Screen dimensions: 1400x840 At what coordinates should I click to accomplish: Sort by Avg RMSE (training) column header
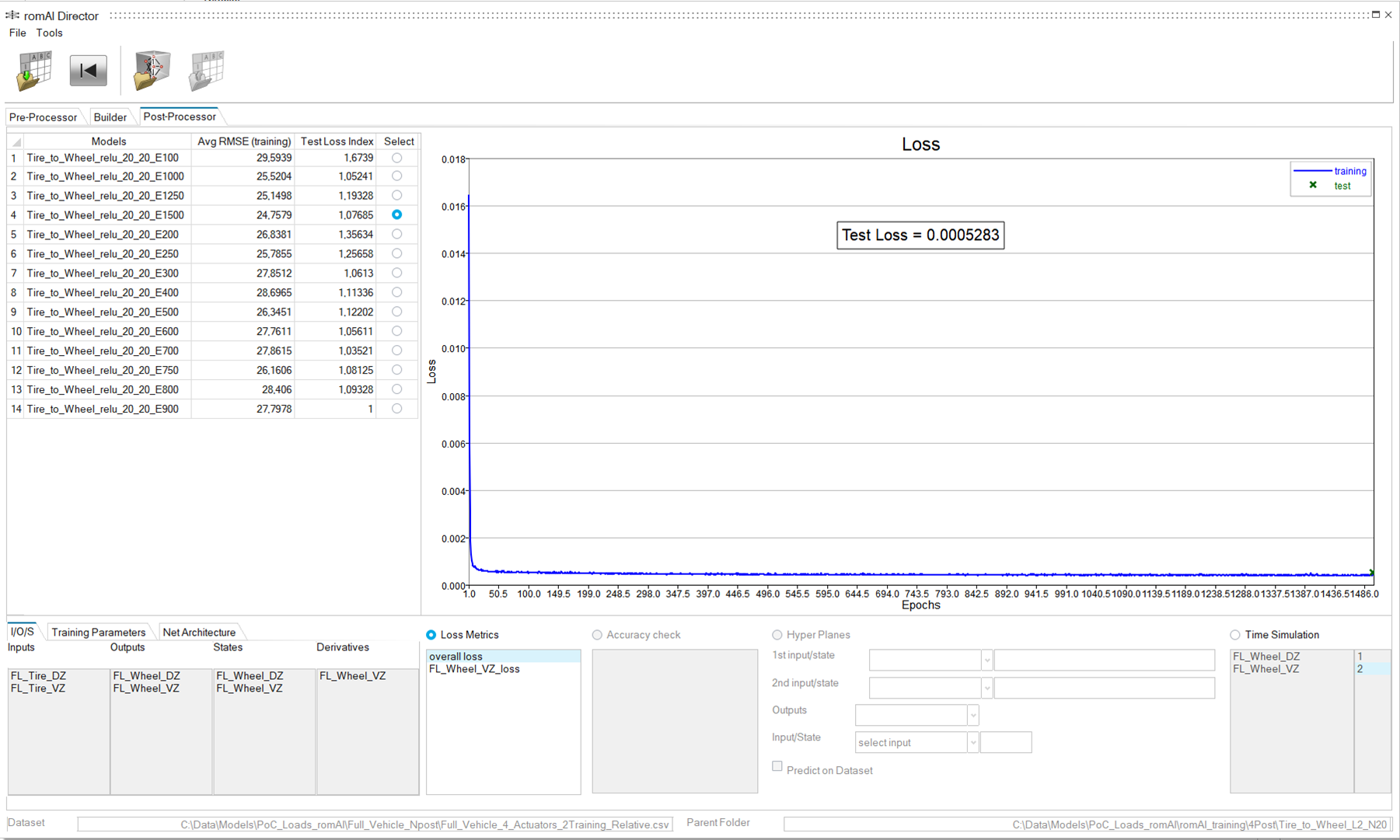(243, 141)
